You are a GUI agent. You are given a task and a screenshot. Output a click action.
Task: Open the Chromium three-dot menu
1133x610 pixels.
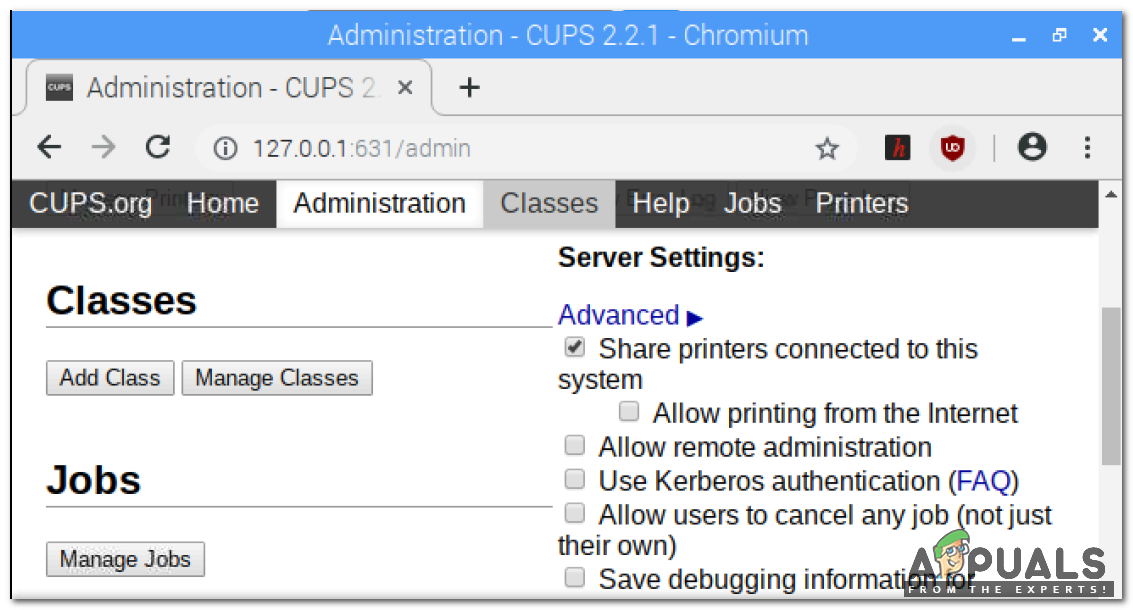(1087, 148)
